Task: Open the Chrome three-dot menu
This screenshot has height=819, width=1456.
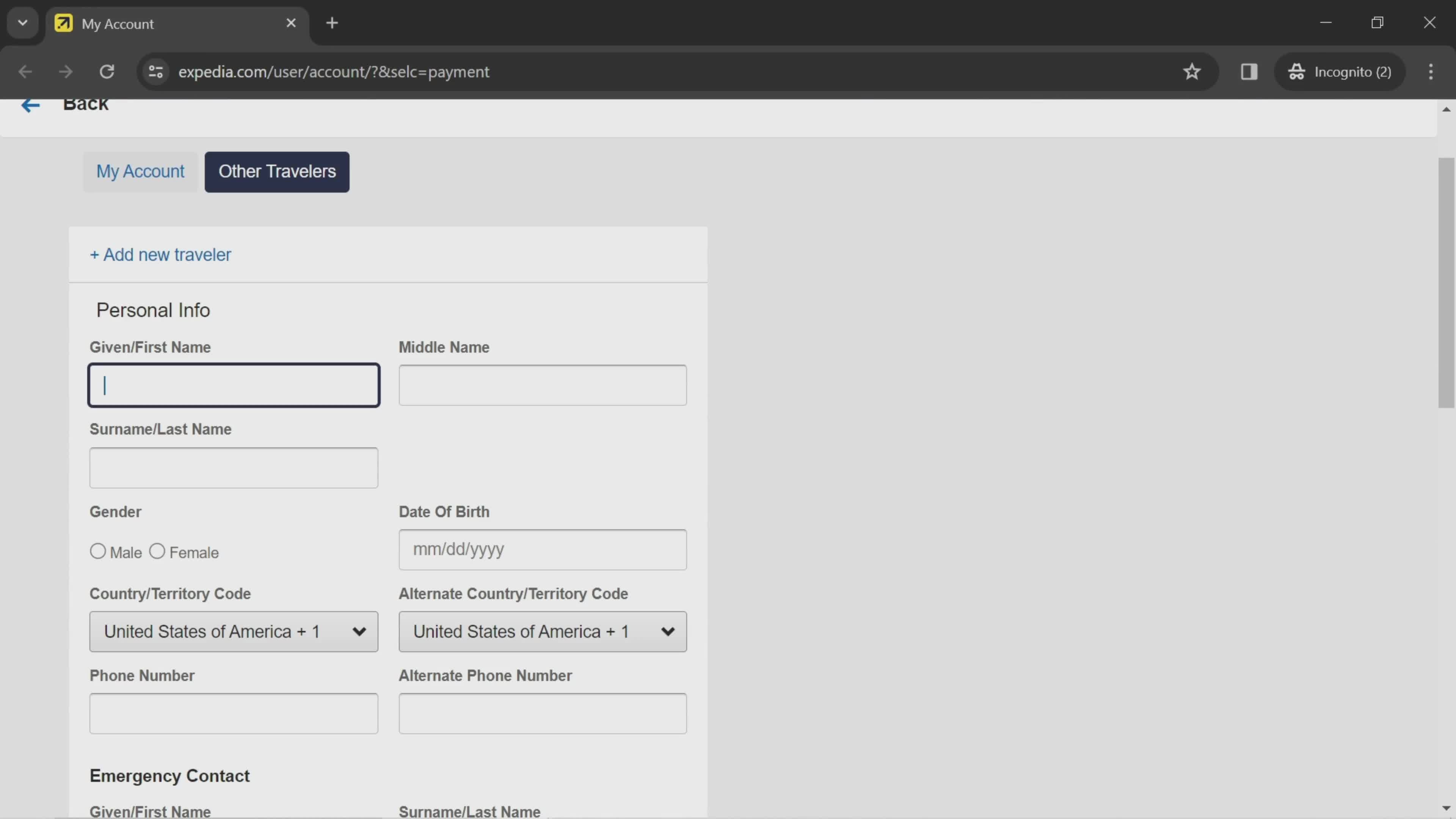Action: pyautogui.click(x=1431, y=72)
